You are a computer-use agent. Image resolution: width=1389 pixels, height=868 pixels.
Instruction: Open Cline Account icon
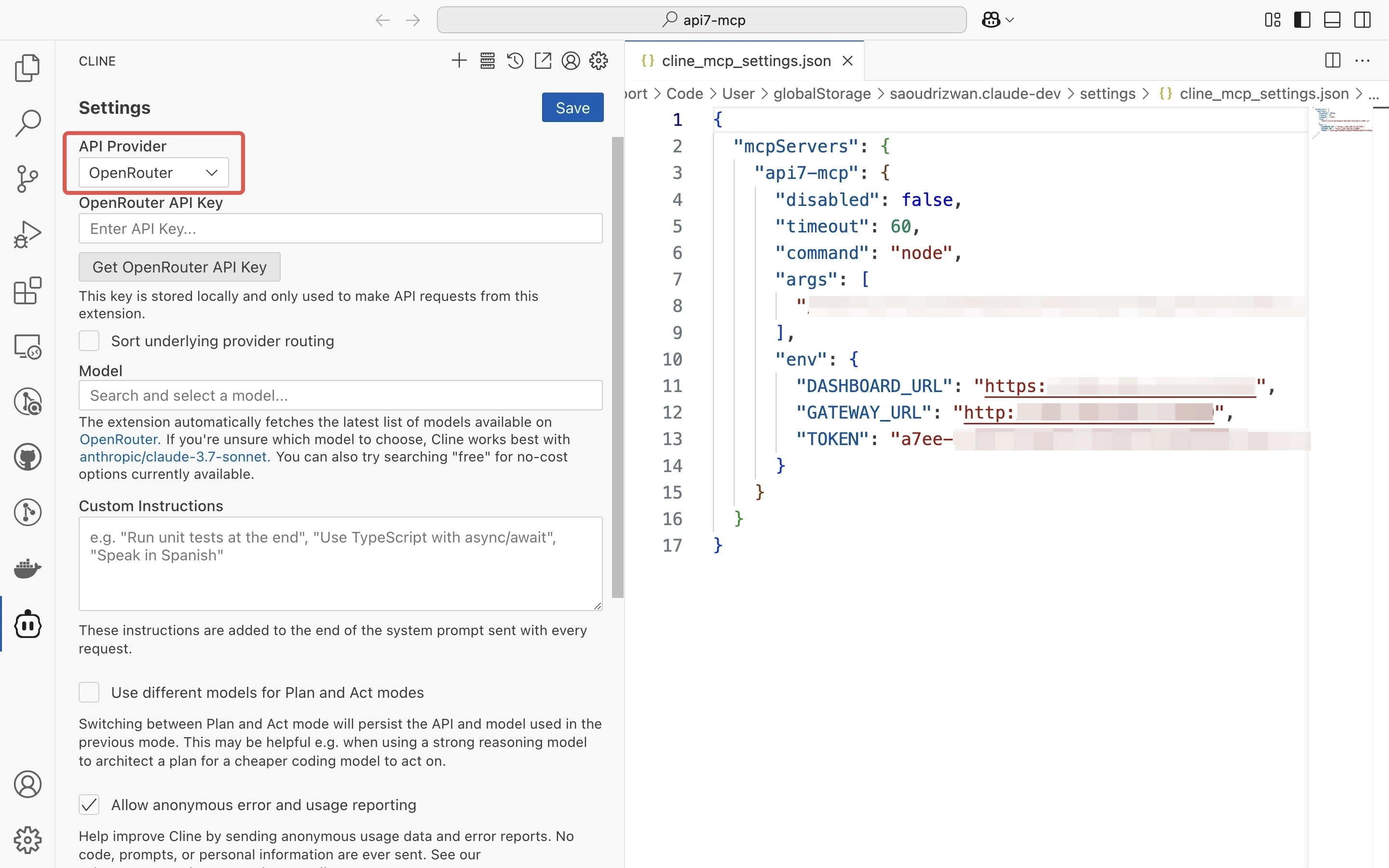point(571,61)
